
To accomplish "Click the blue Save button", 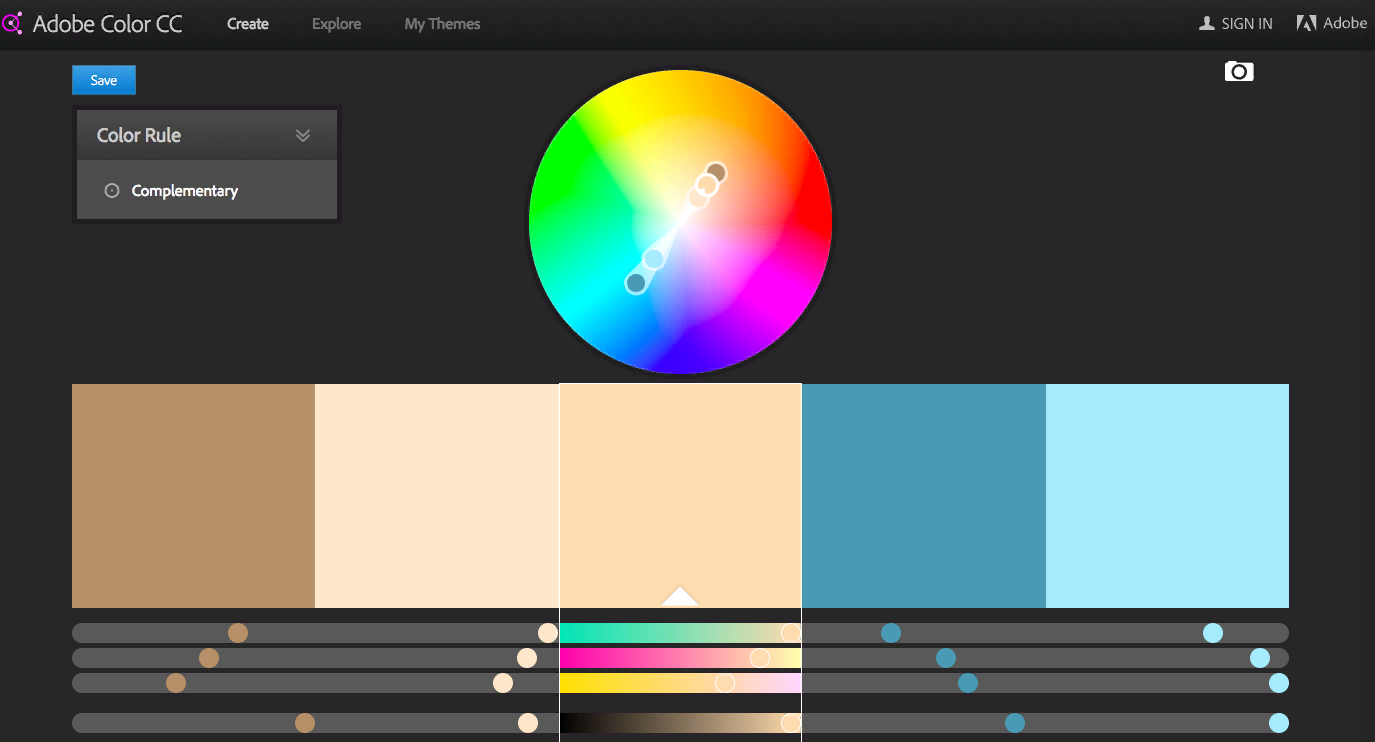I will [x=104, y=80].
